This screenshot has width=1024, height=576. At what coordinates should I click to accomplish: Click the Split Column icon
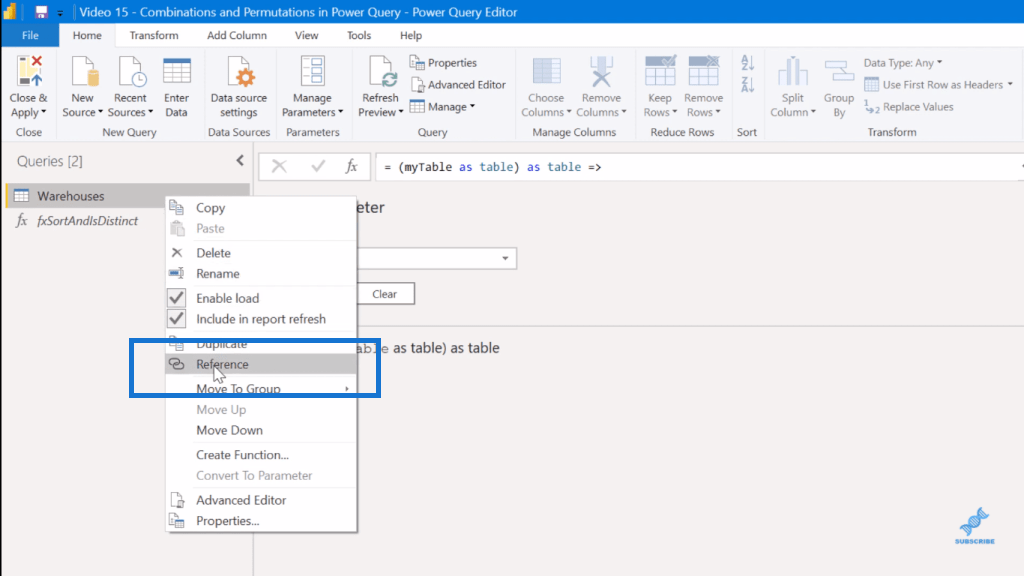tap(793, 72)
